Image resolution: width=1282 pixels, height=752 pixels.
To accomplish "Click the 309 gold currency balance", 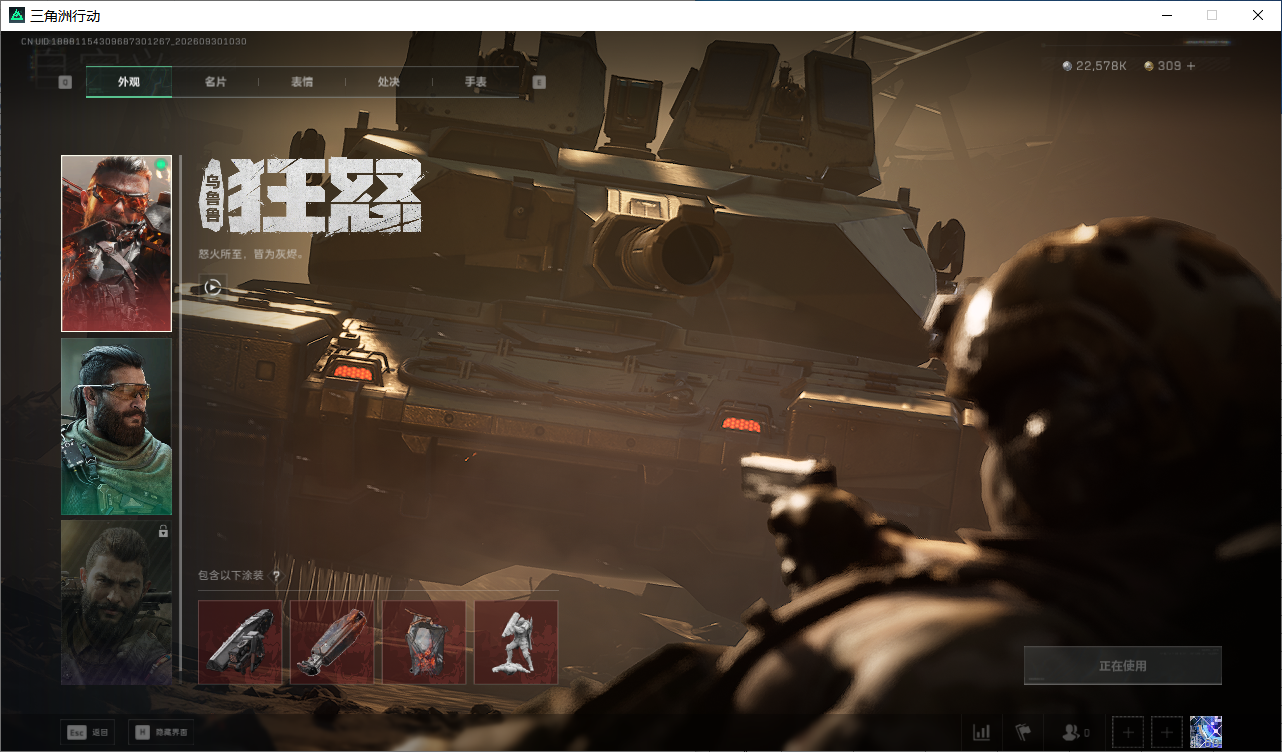I will (1163, 66).
